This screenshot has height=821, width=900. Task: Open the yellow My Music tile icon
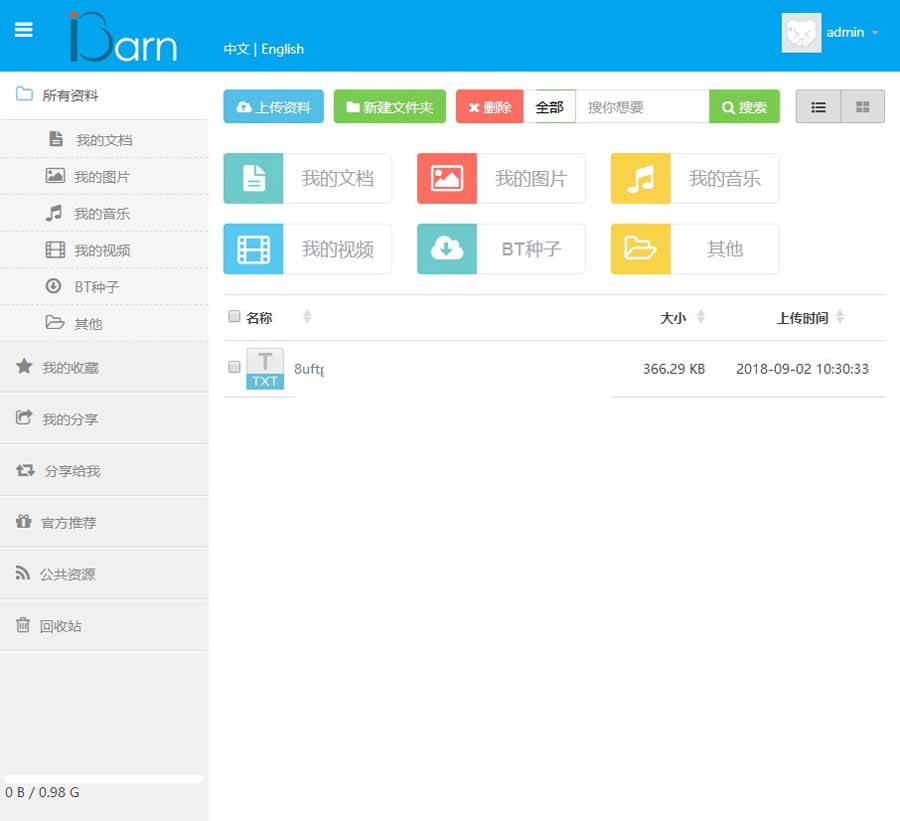[640, 178]
